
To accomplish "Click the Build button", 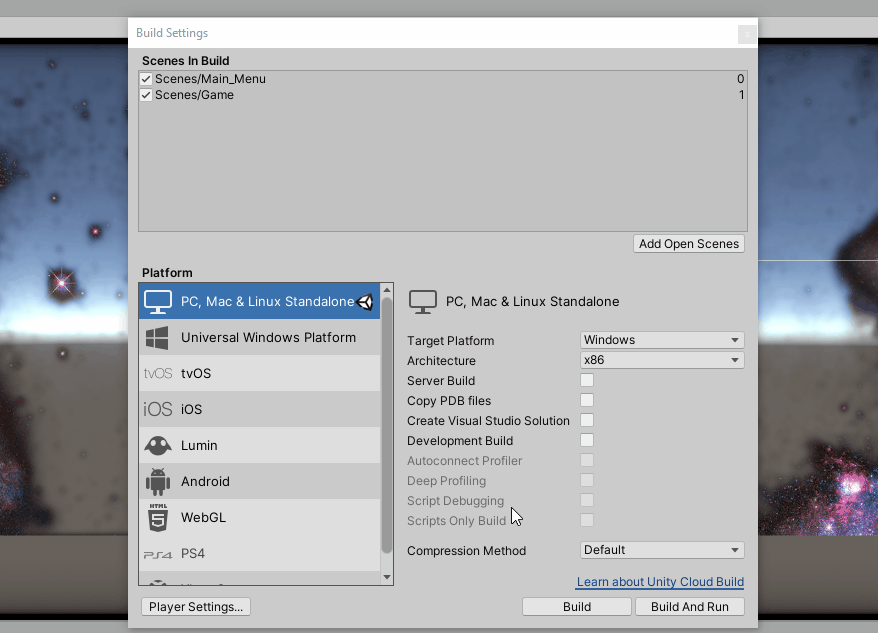I will tap(577, 607).
